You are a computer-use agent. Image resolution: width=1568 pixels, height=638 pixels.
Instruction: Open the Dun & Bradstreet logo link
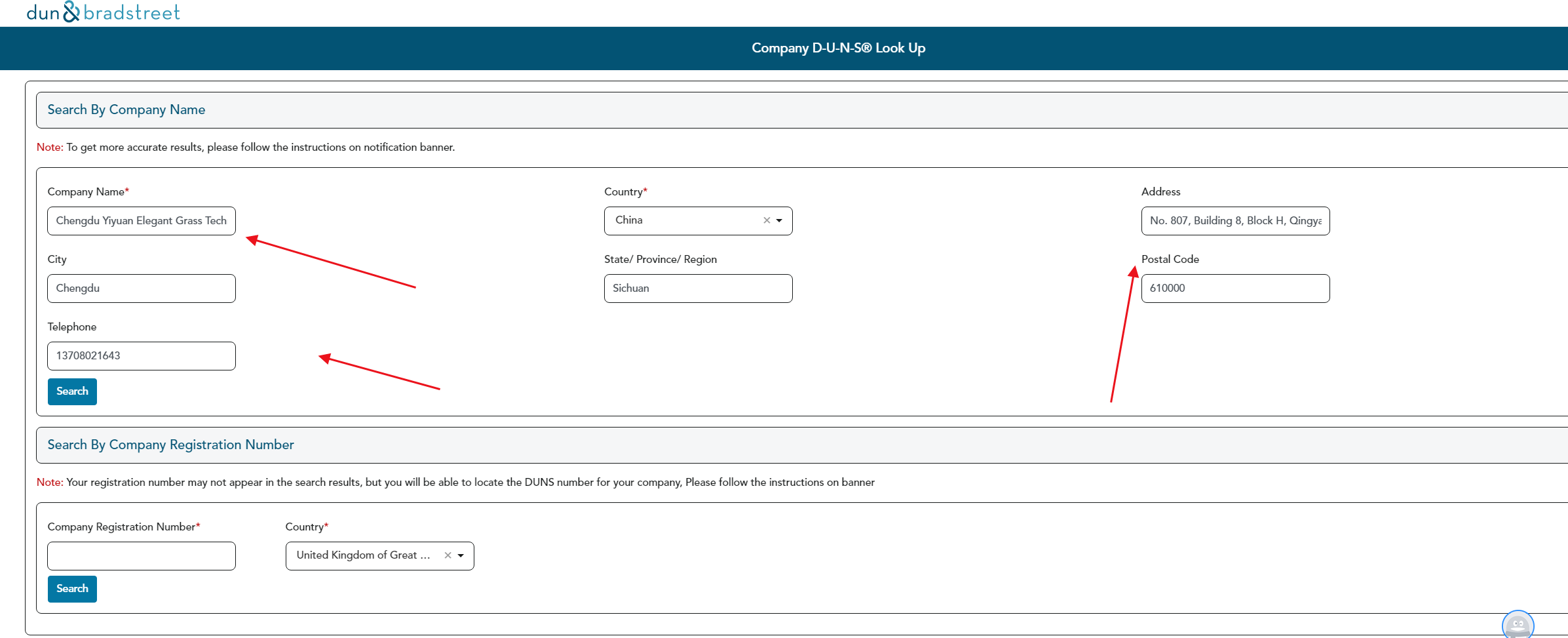tap(103, 12)
